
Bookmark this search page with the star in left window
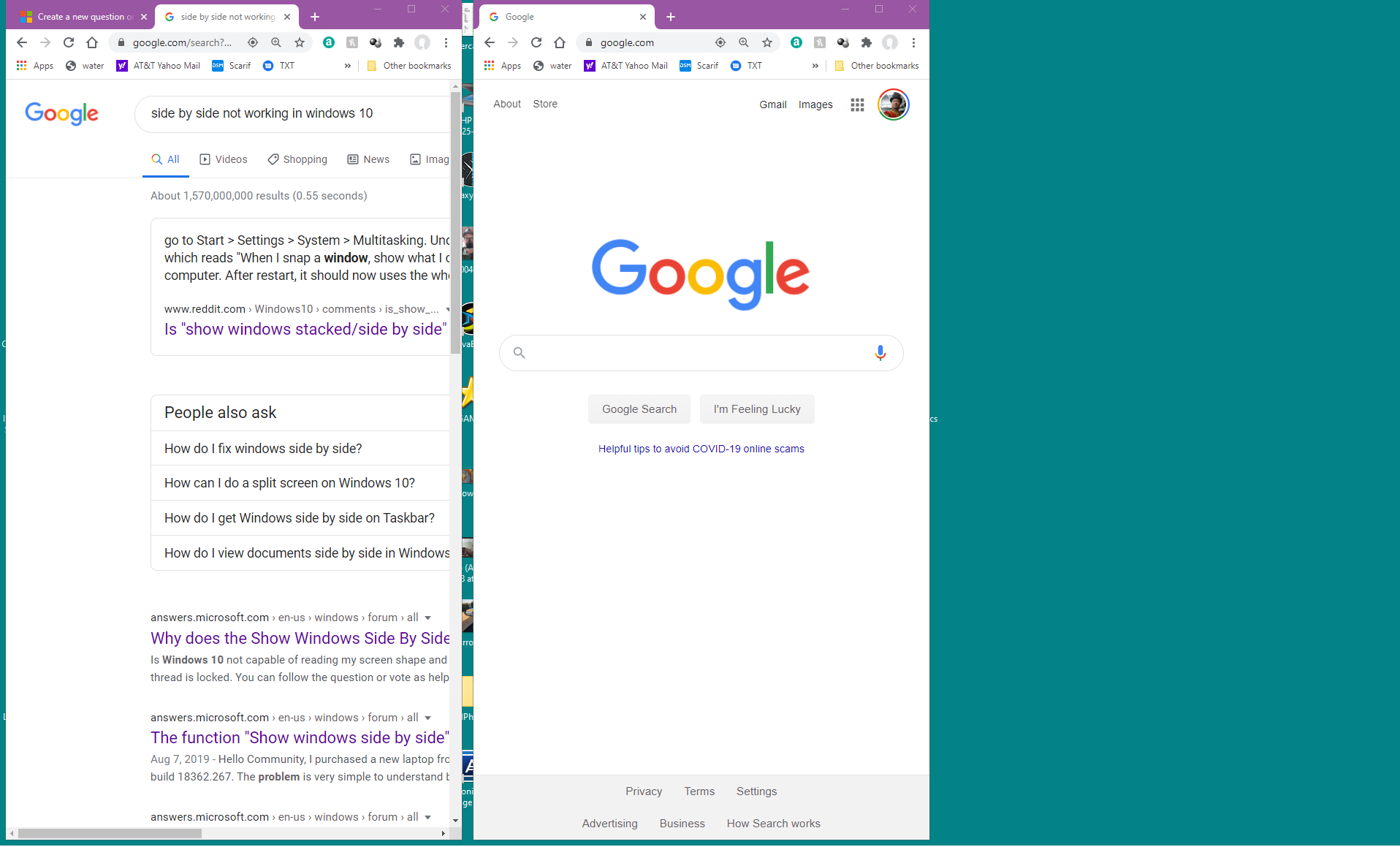pos(300,42)
